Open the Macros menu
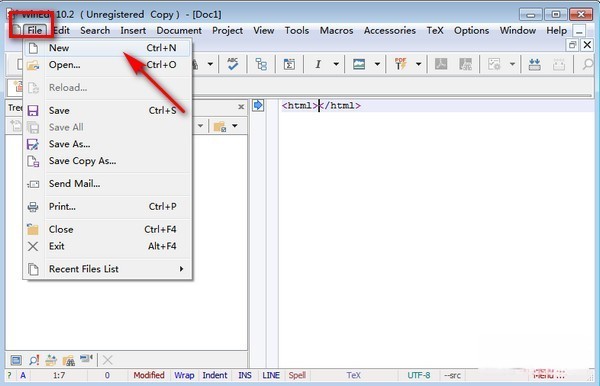Viewport: 600px width, 386px height. [336, 30]
